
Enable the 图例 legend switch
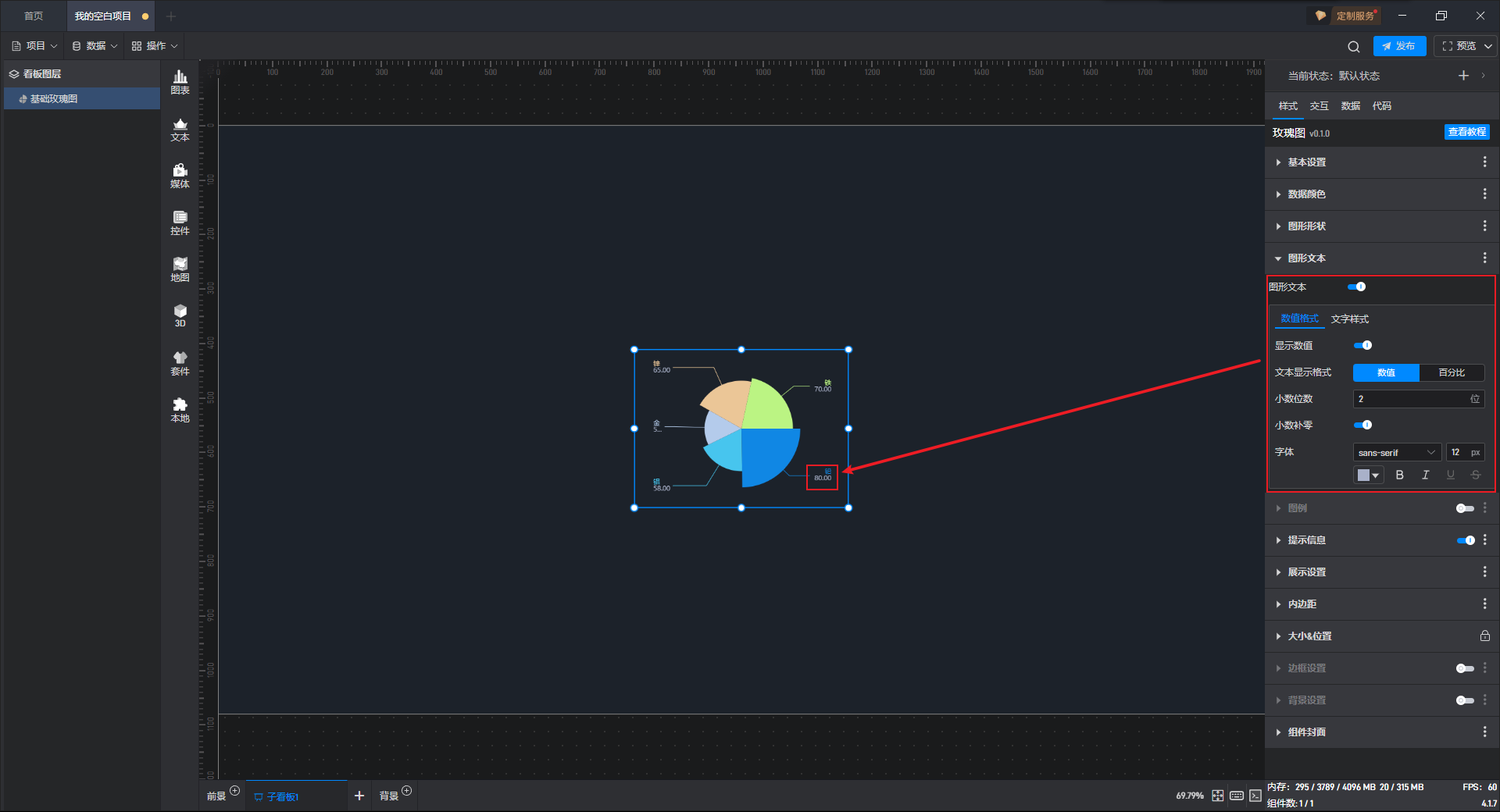click(1465, 509)
